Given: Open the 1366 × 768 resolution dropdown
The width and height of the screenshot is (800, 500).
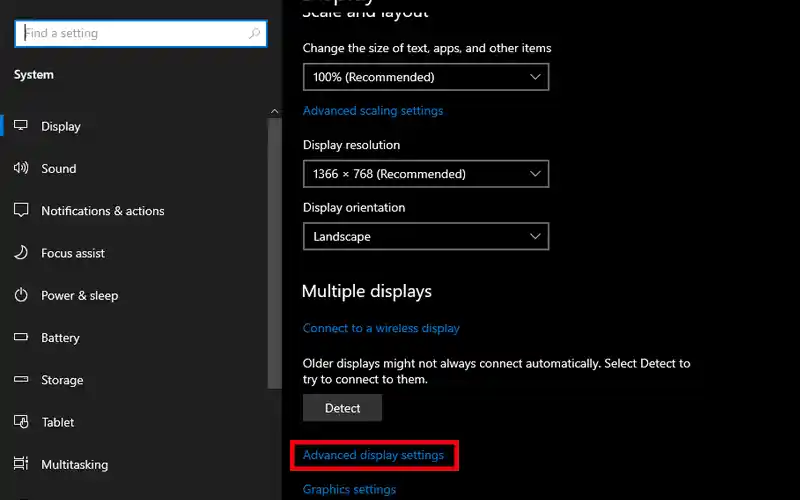Looking at the screenshot, I should click(x=426, y=174).
